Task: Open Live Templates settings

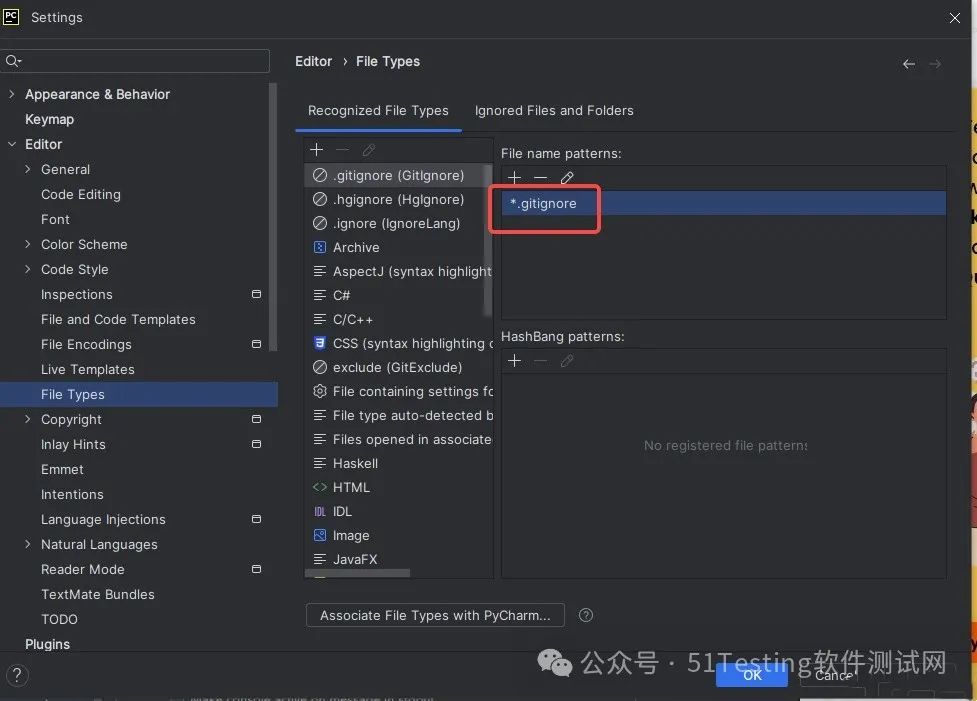Action: click(x=88, y=369)
